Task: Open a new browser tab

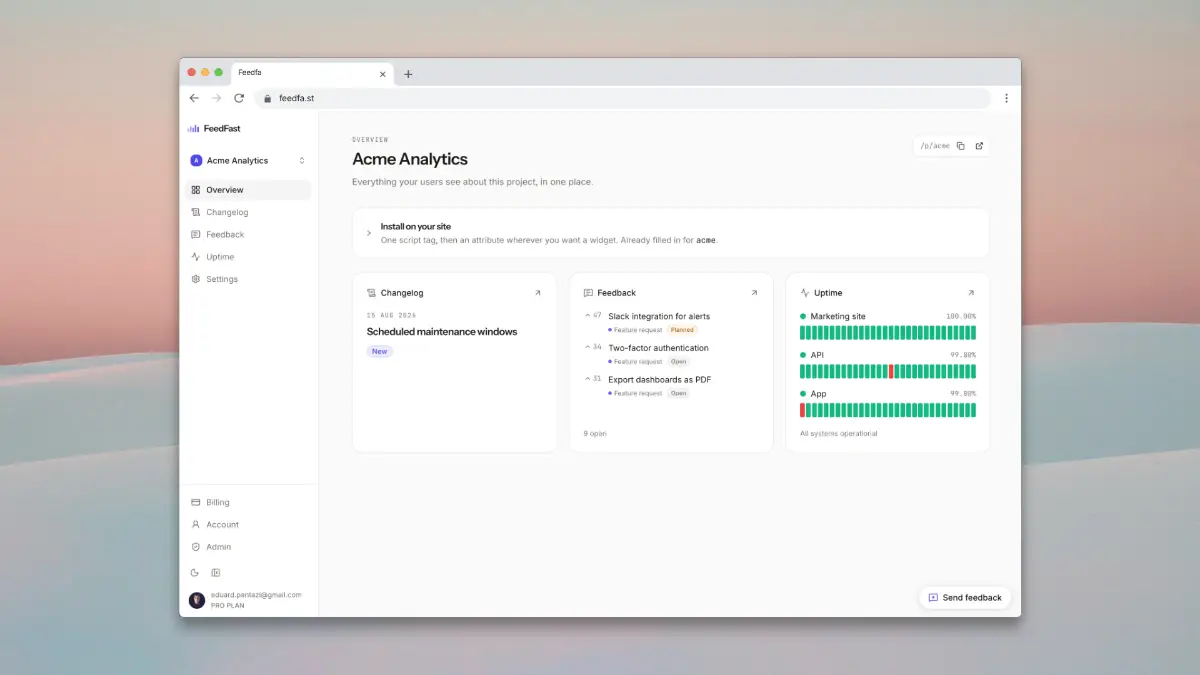Action: pyautogui.click(x=408, y=74)
